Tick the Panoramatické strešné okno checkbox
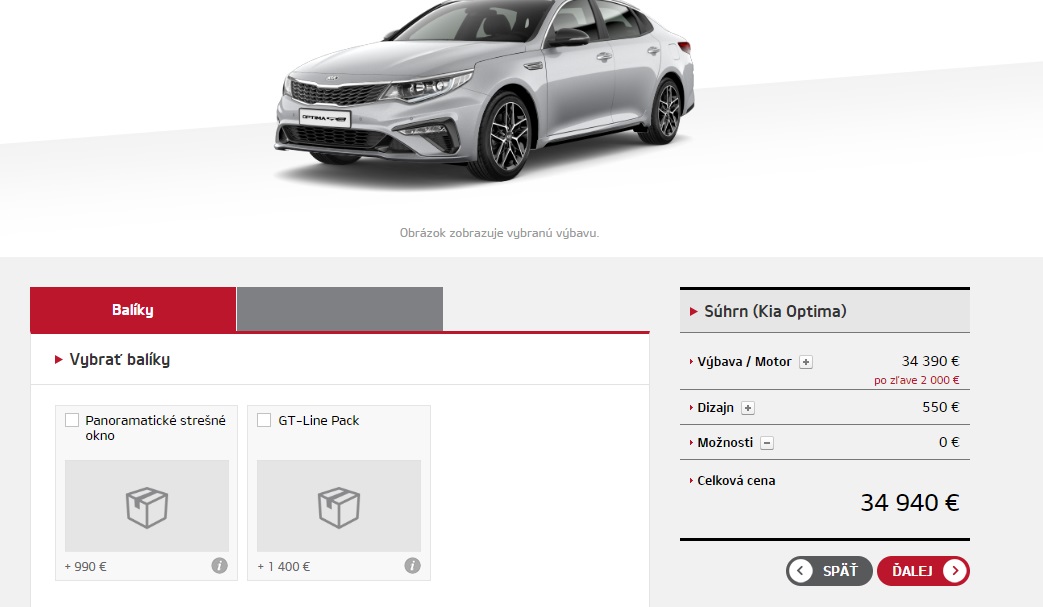 [x=72, y=420]
